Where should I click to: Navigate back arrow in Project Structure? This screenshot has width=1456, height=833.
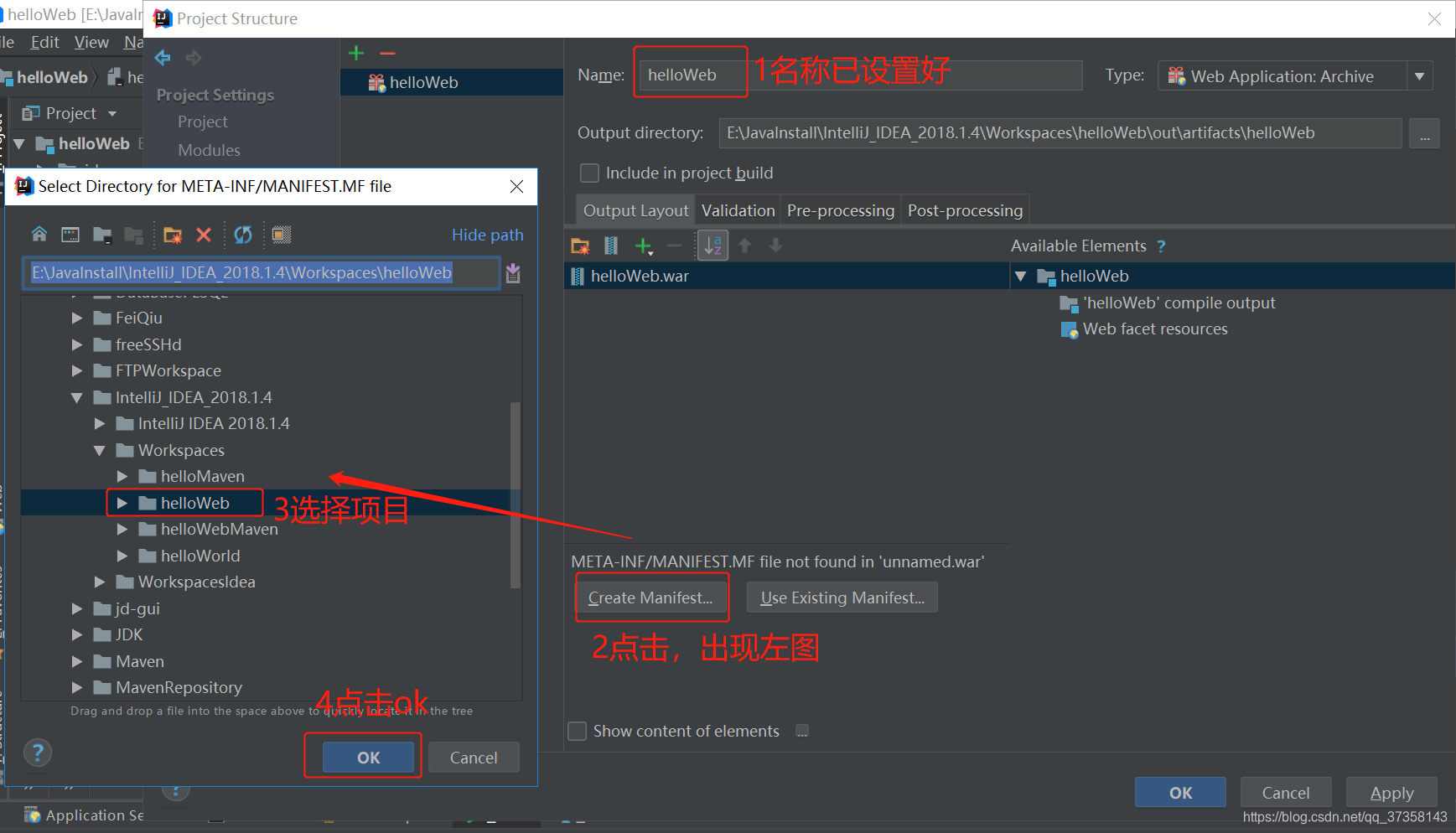(163, 57)
